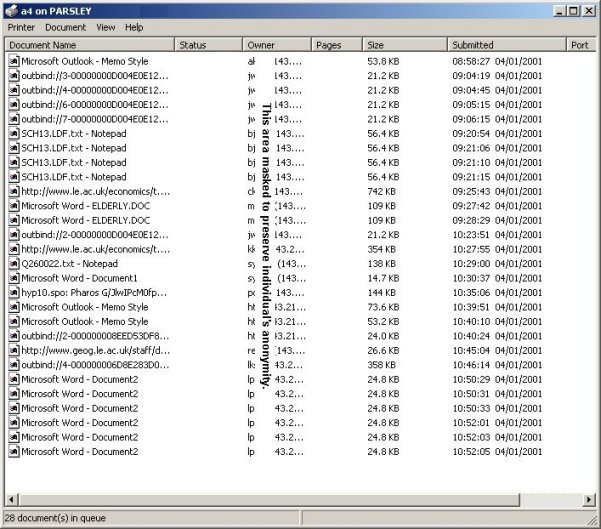Click the icon beside outbind://4-000000006D8E283D0
Image resolution: width=601 pixels, height=529 pixels.
pos(14,365)
